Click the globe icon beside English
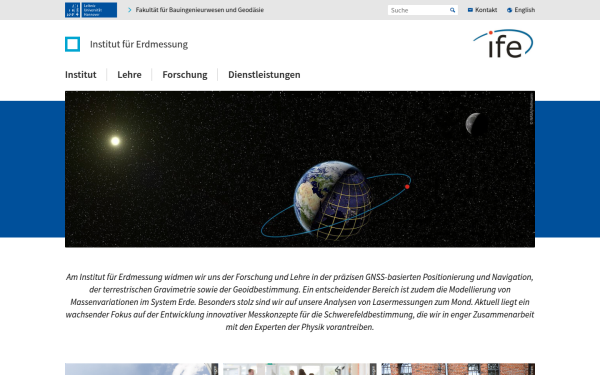The image size is (600, 375). (509, 10)
